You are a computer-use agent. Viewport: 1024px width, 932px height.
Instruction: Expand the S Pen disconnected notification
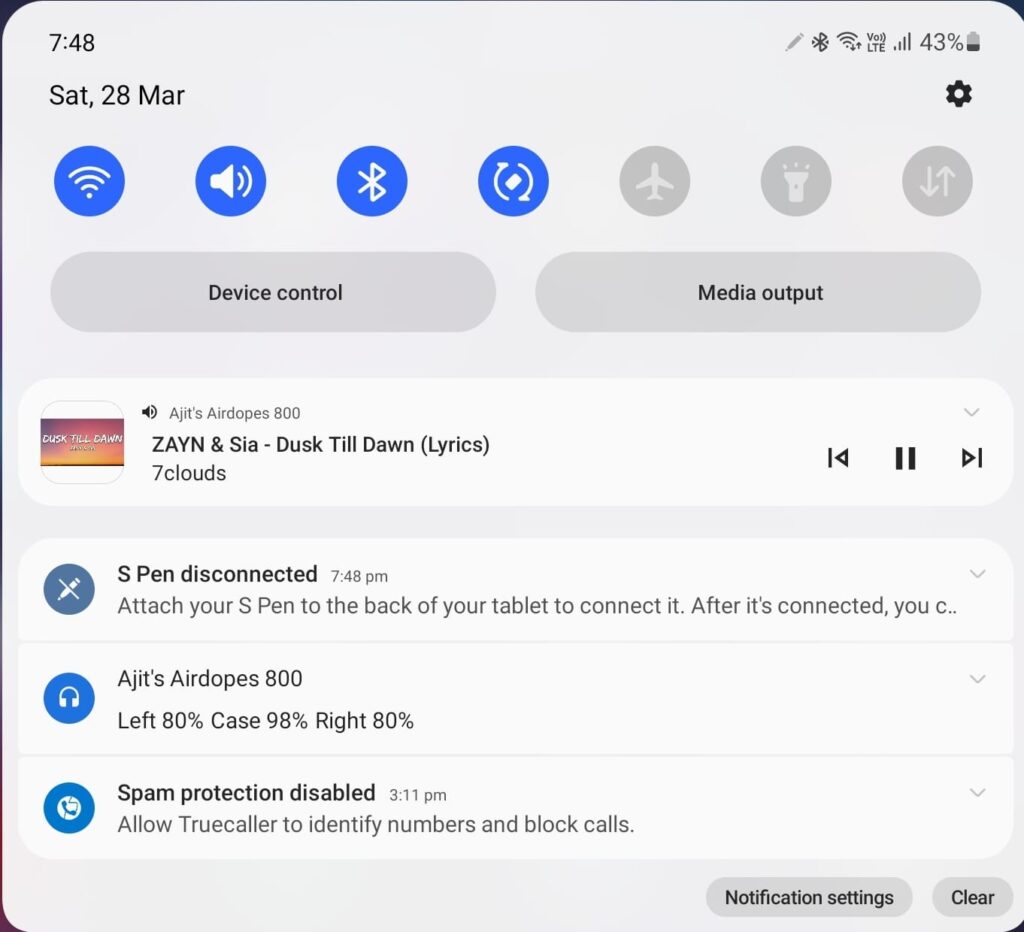[977, 574]
